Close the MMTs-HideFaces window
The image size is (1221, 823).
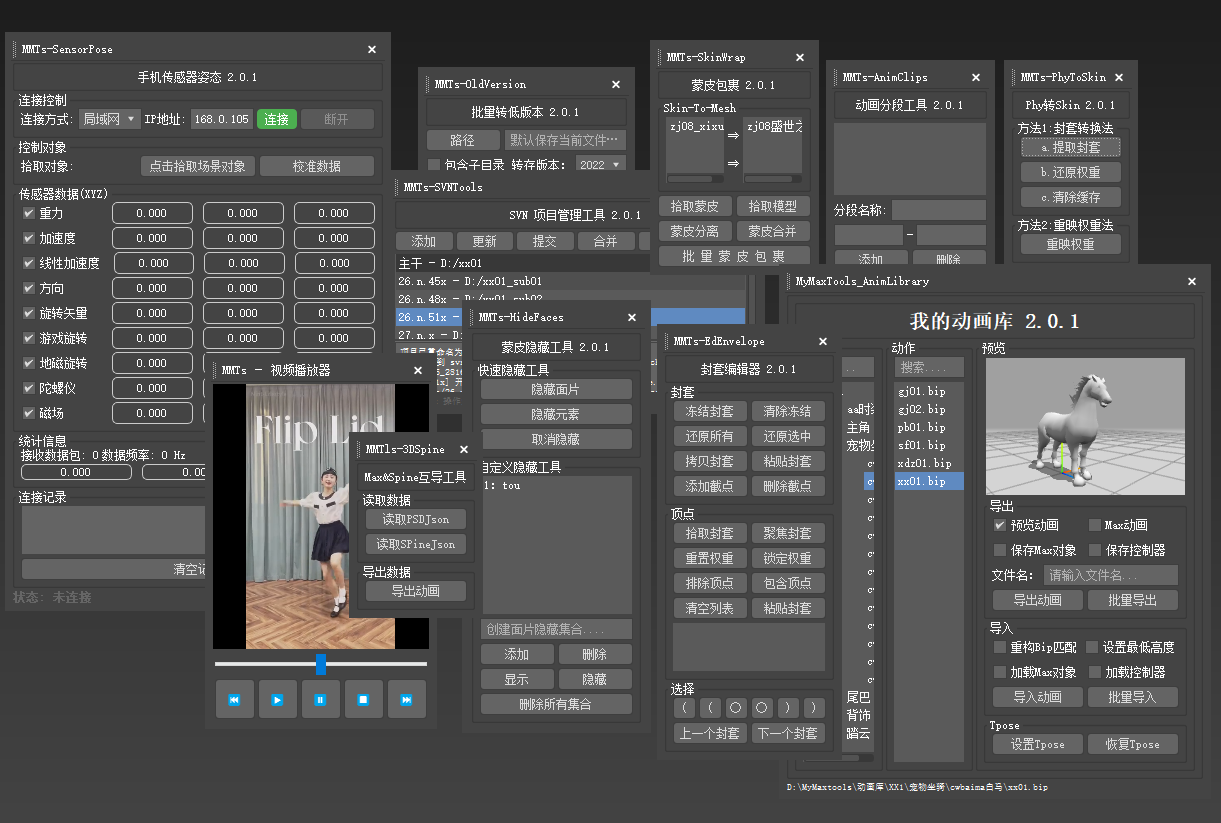click(632, 318)
